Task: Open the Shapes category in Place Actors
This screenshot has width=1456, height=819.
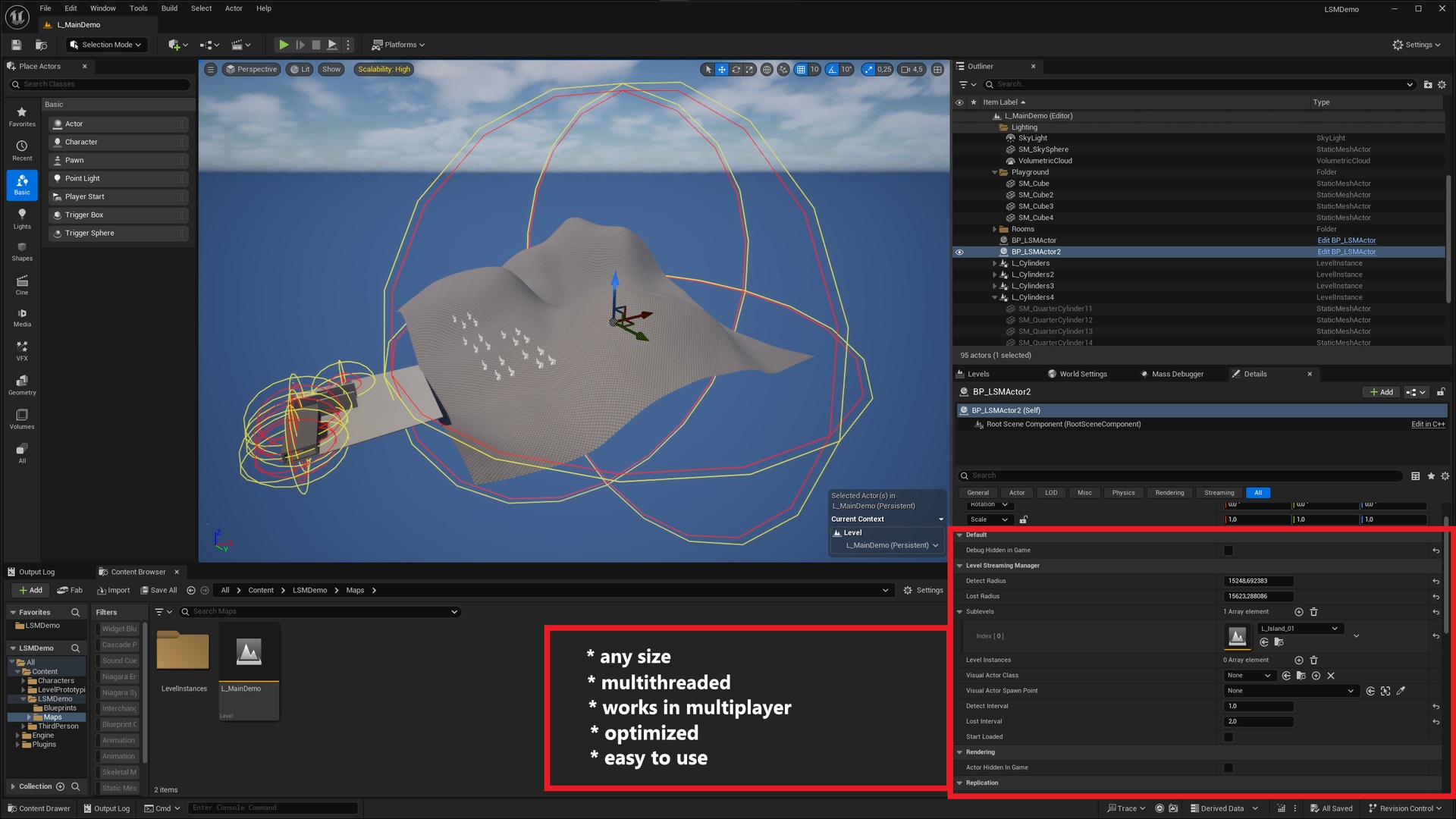Action: pos(22,252)
